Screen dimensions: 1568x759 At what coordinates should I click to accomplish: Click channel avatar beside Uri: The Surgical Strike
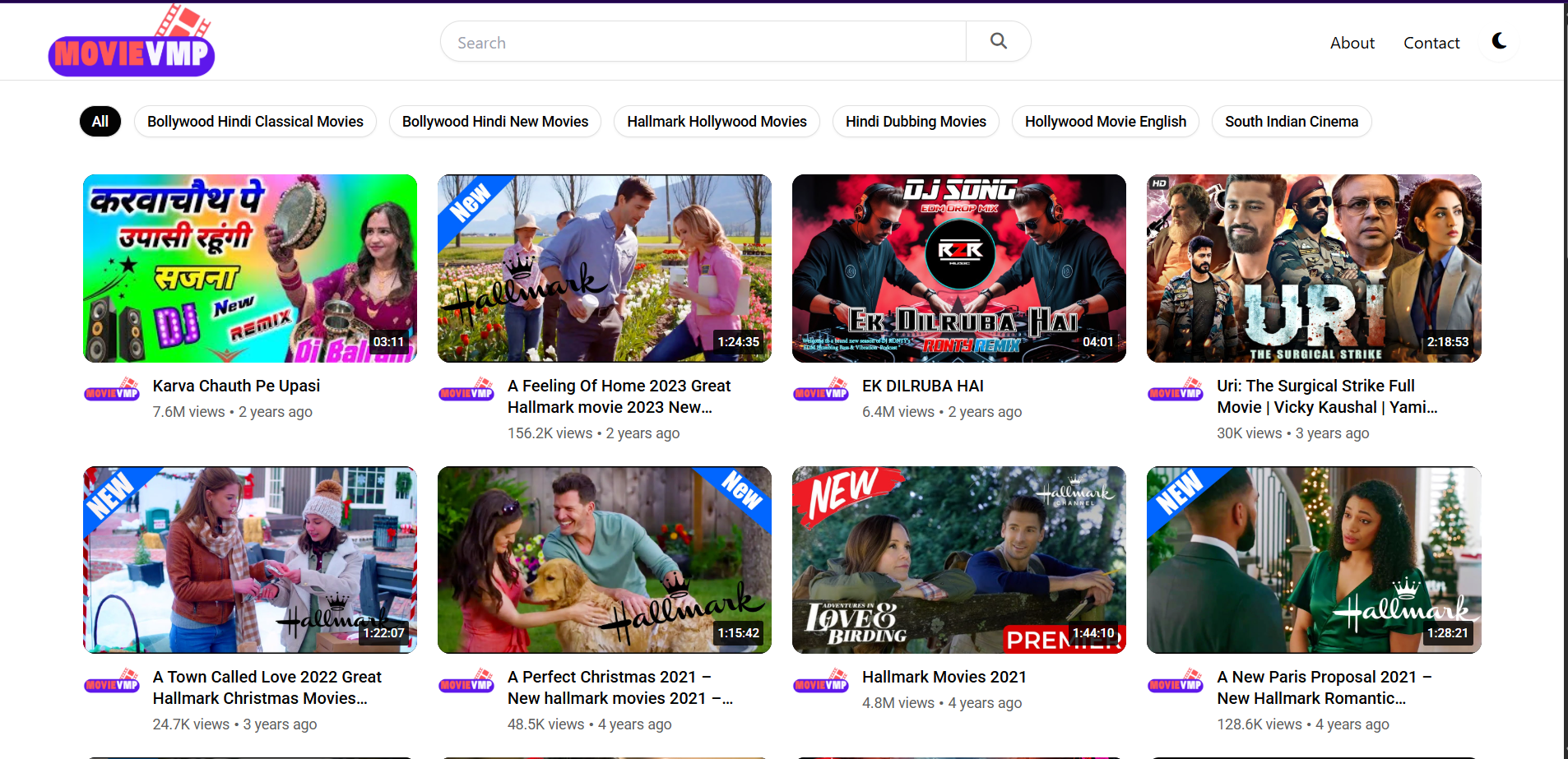coord(1176,389)
